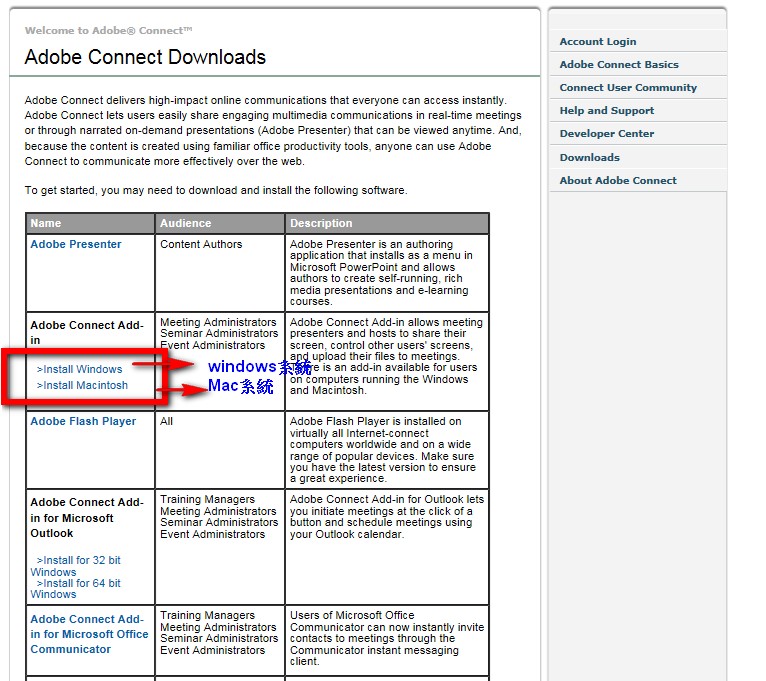Click the Office Communicator description text
This screenshot has width=766, height=681.
point(387,638)
